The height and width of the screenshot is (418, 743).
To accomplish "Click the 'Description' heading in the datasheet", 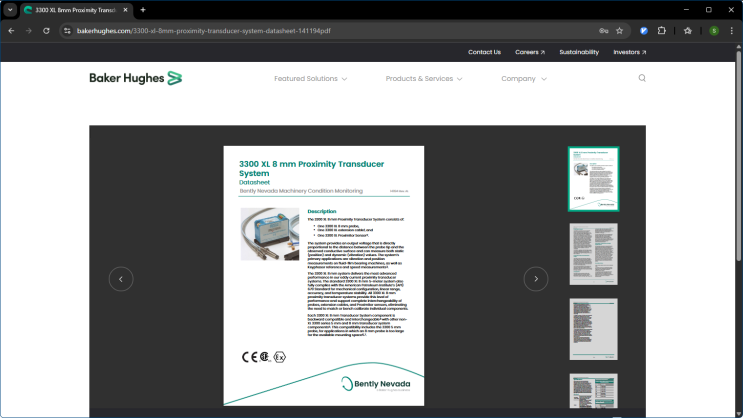I will click(x=322, y=211).
